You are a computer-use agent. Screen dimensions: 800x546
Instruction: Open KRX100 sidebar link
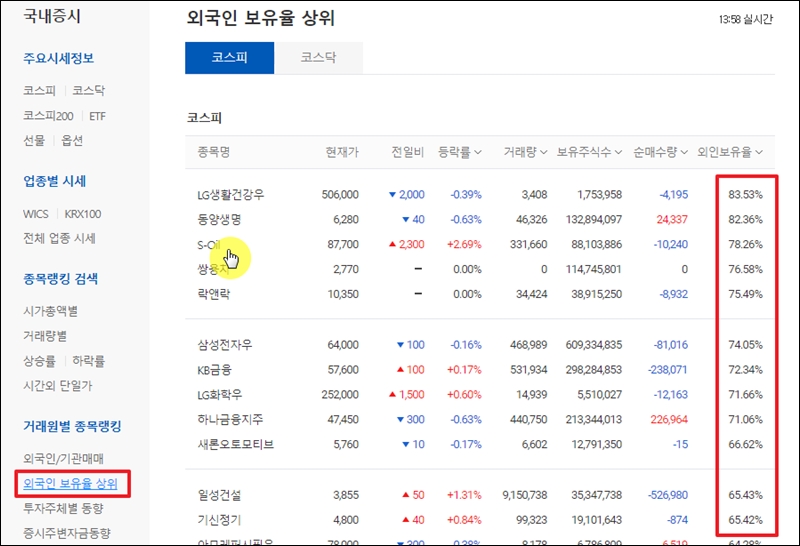[x=83, y=214]
